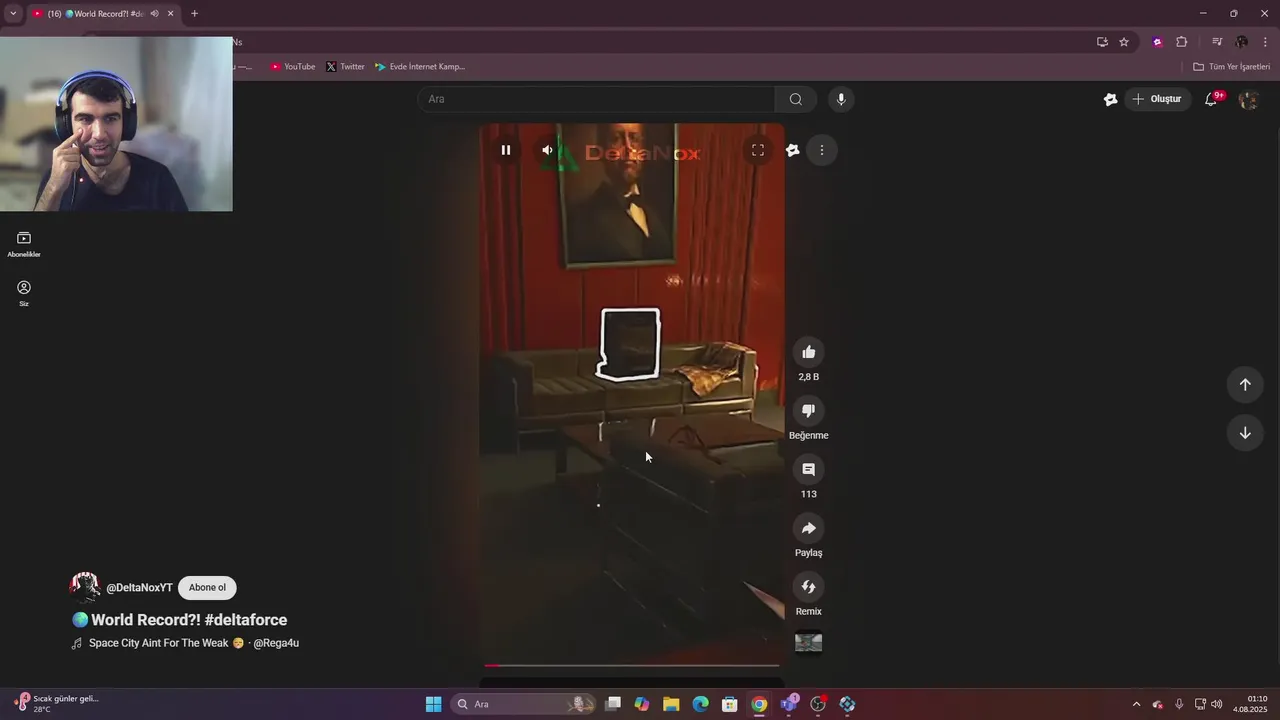The width and height of the screenshot is (1280, 720).
Task: Open Microsoft Edge from the taskbar
Action: [701, 704]
